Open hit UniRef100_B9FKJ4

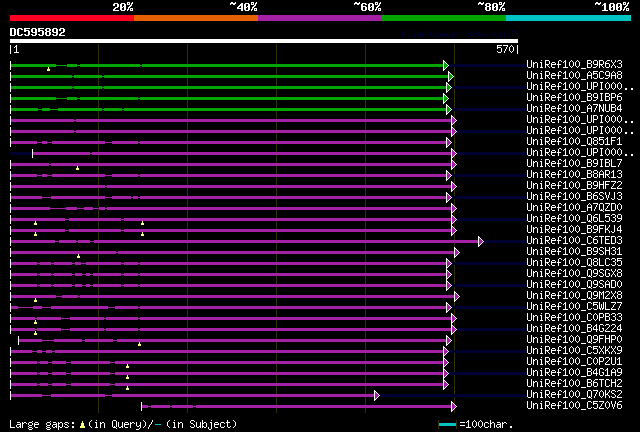pyautogui.click(x=574, y=229)
